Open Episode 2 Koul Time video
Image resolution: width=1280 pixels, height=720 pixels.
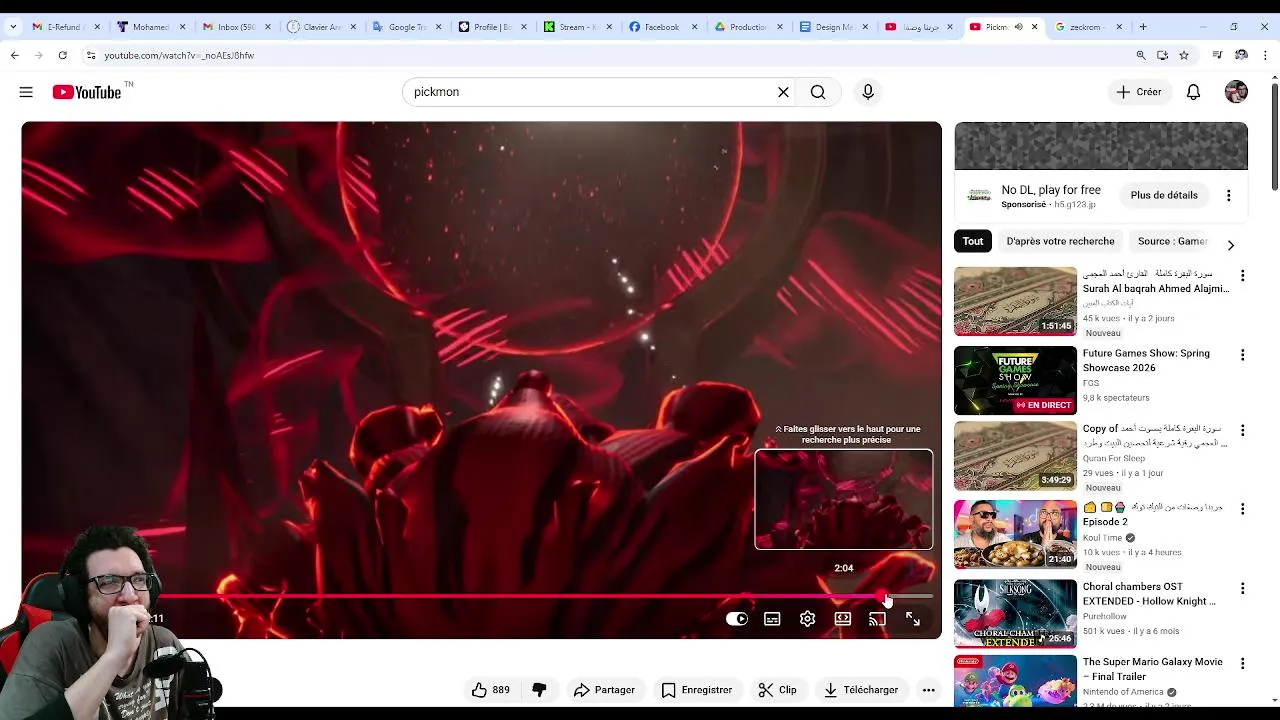click(x=1015, y=534)
